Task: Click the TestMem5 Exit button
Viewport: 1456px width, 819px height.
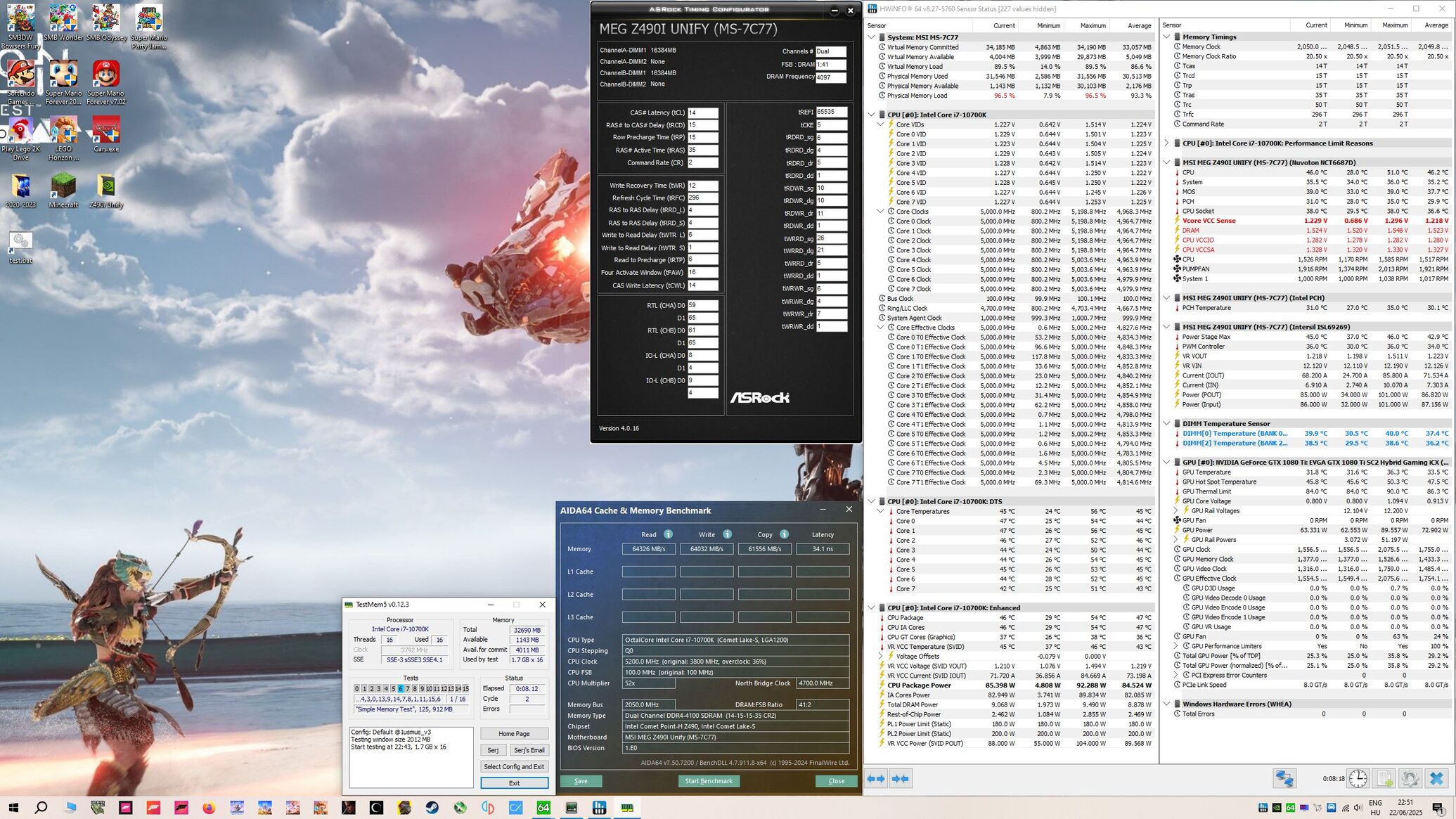Action: (514, 782)
